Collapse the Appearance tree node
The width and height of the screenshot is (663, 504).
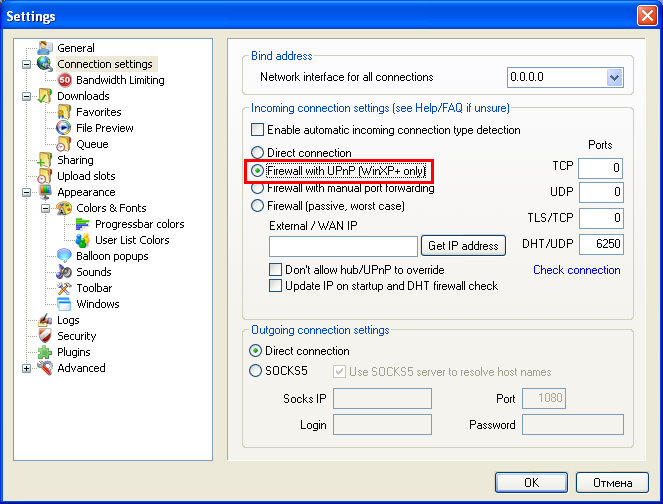[x=26, y=192]
